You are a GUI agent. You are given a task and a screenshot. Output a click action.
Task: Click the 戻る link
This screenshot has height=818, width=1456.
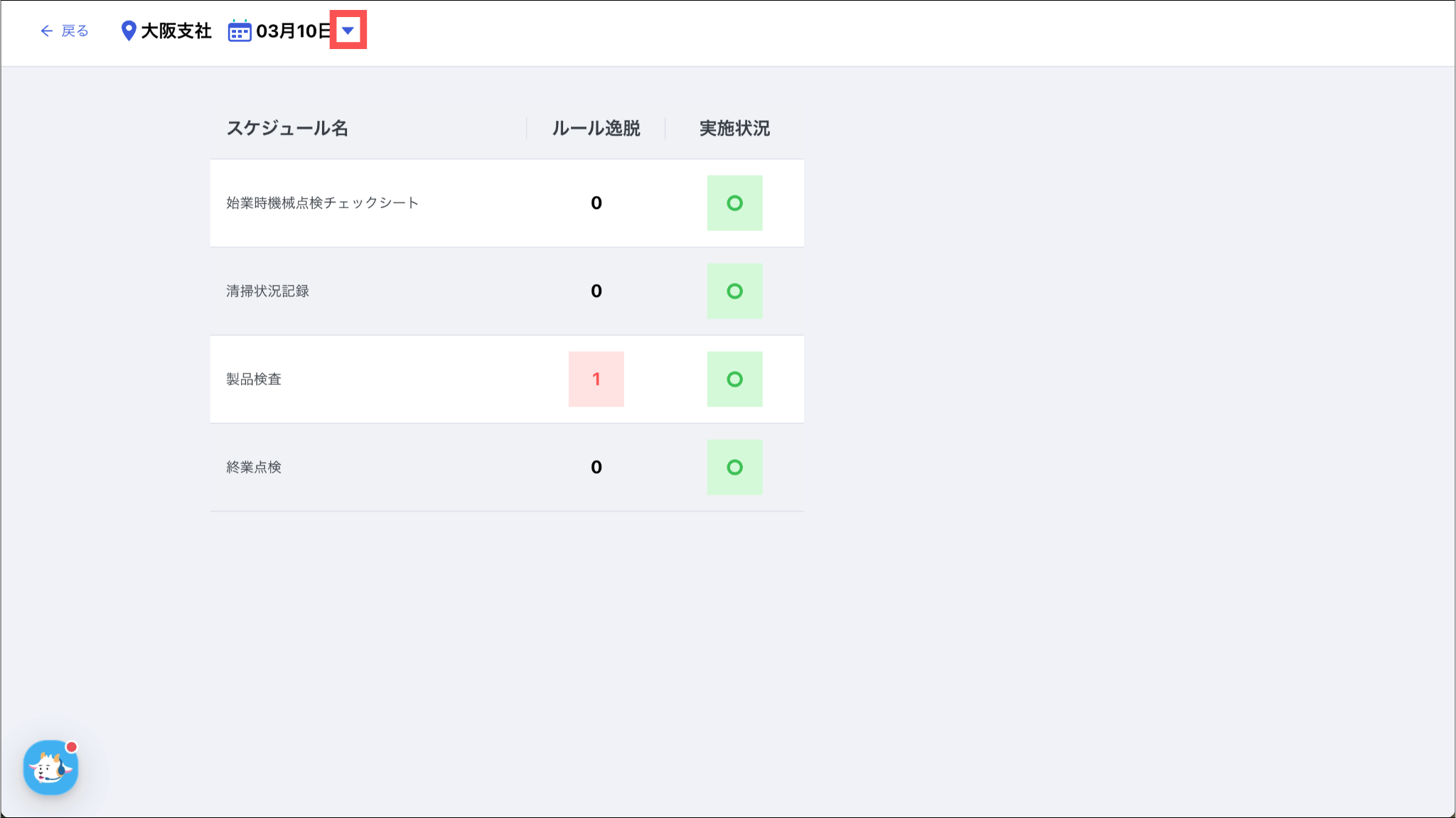75,31
